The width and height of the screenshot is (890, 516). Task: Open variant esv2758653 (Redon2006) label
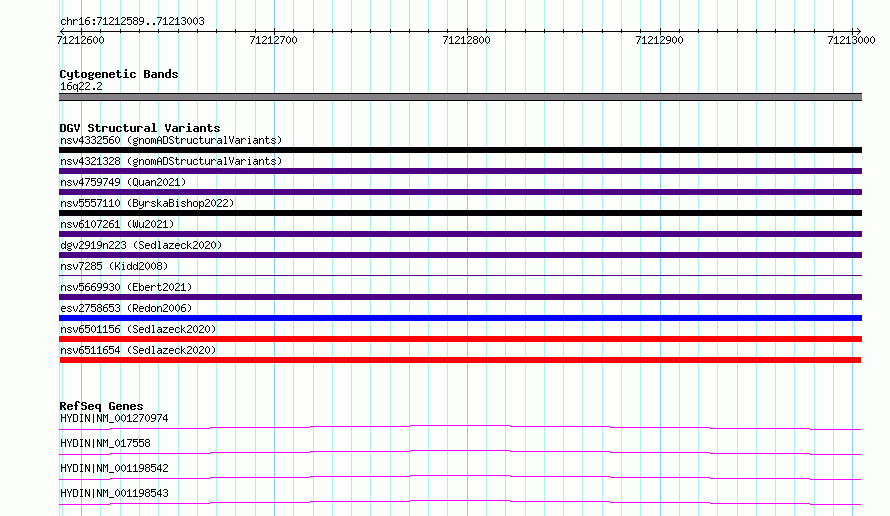126,308
